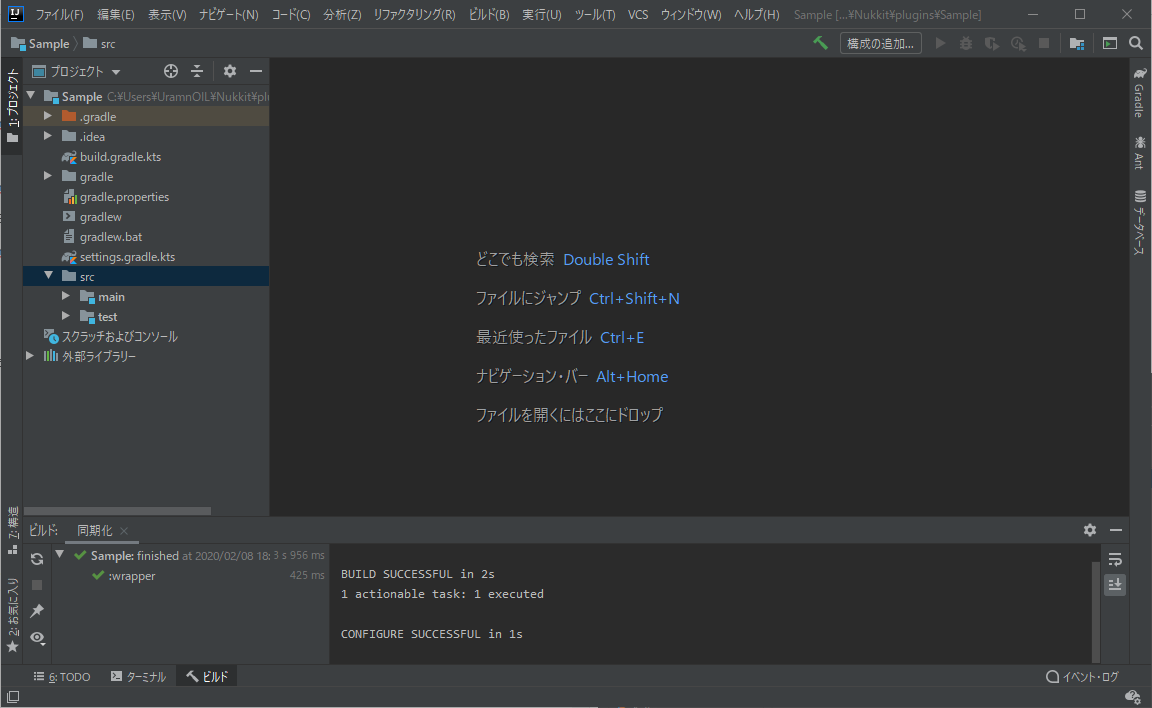Toggle tool window quick access icon bottom-left
The width and height of the screenshot is (1152, 708).
coord(12,696)
